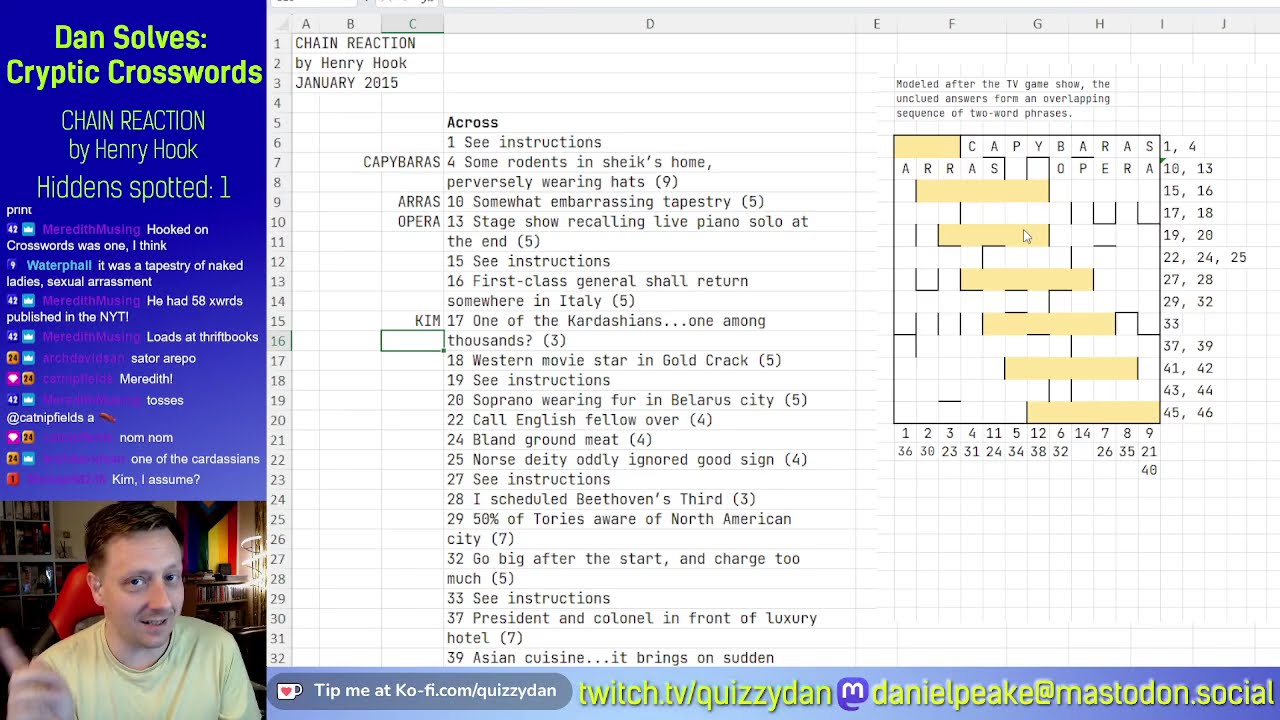The width and height of the screenshot is (1280, 720).
Task: Click the Ko-fi heart cup icon
Action: (x=290, y=691)
